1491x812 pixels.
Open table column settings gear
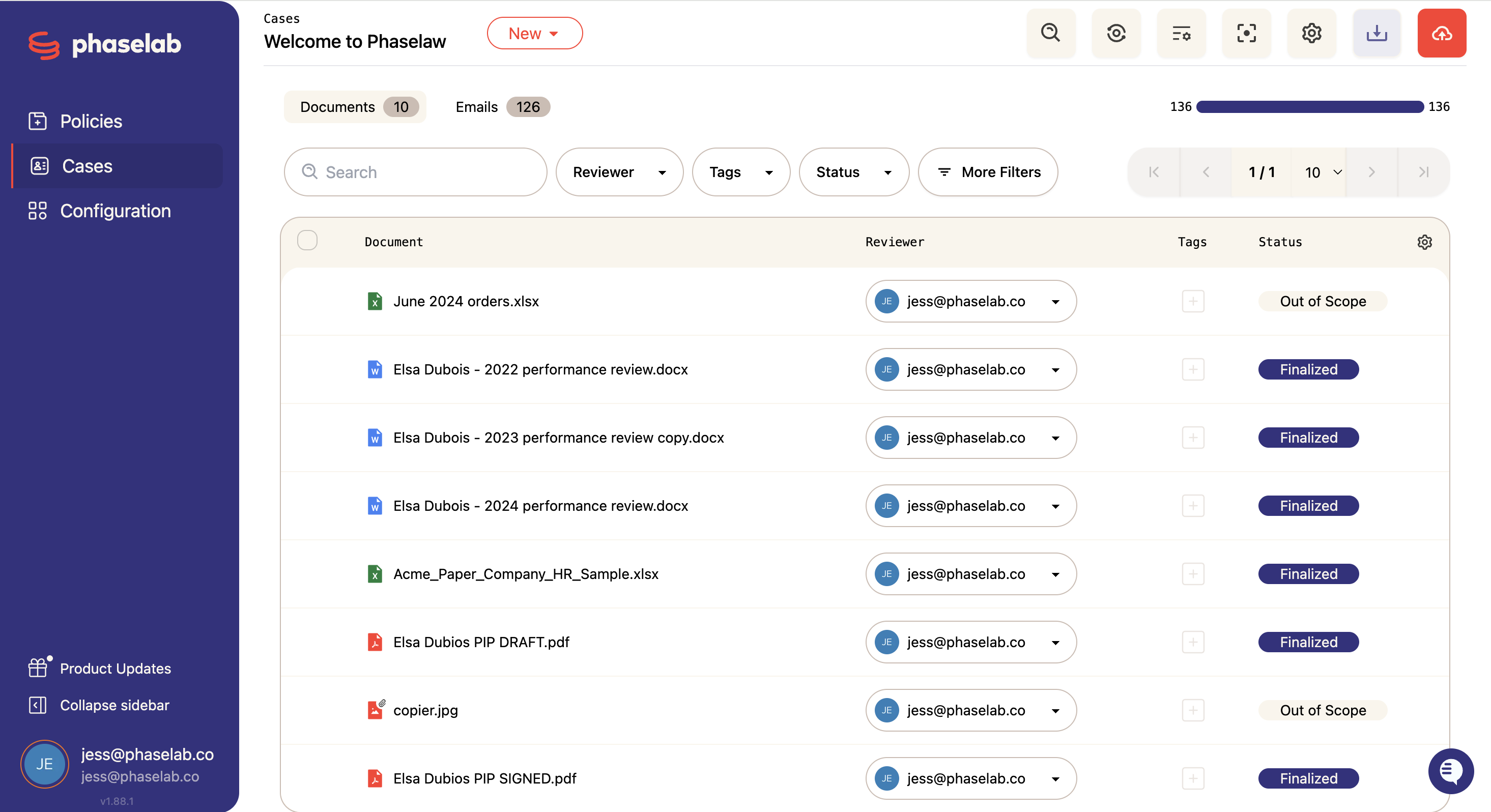coord(1424,242)
